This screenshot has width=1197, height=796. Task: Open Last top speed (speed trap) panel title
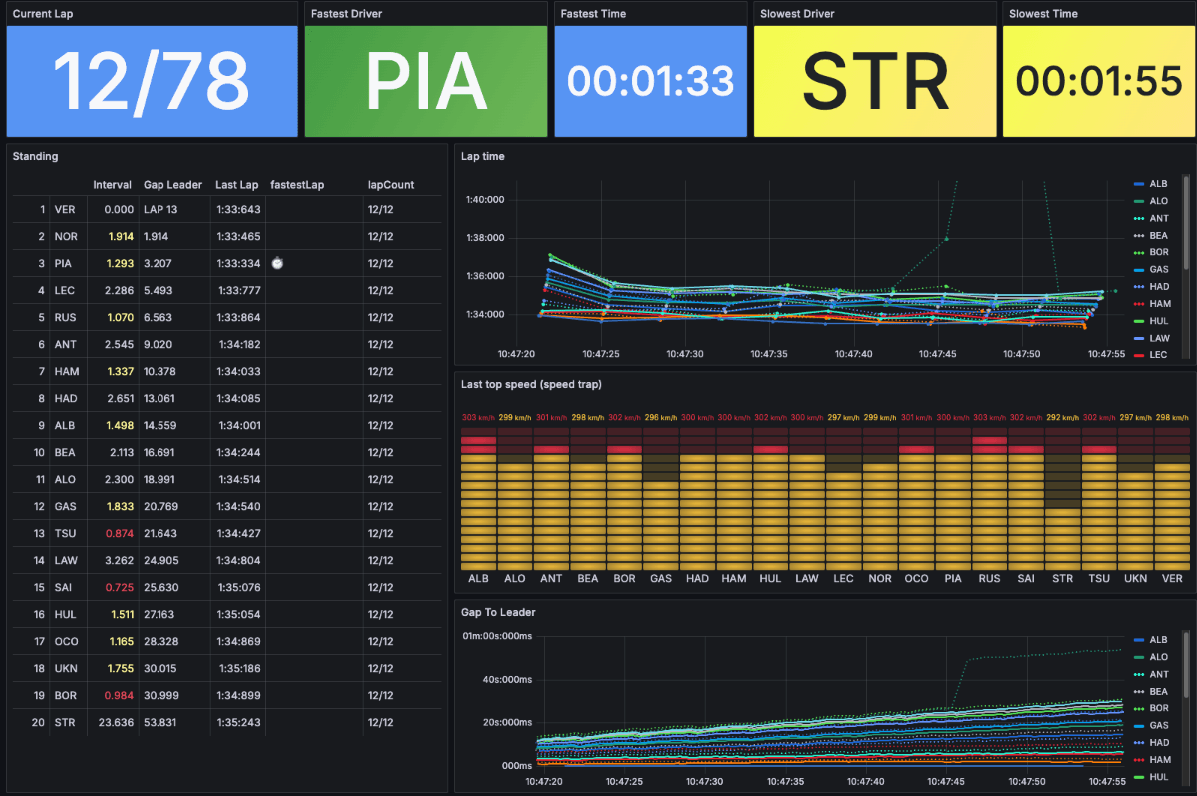click(531, 385)
